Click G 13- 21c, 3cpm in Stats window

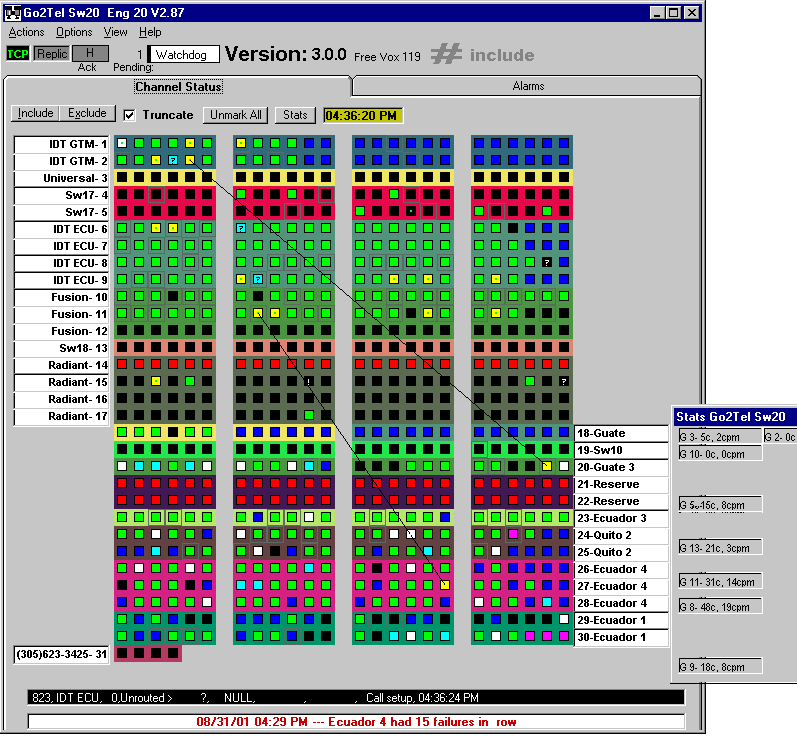pyautogui.click(x=720, y=548)
